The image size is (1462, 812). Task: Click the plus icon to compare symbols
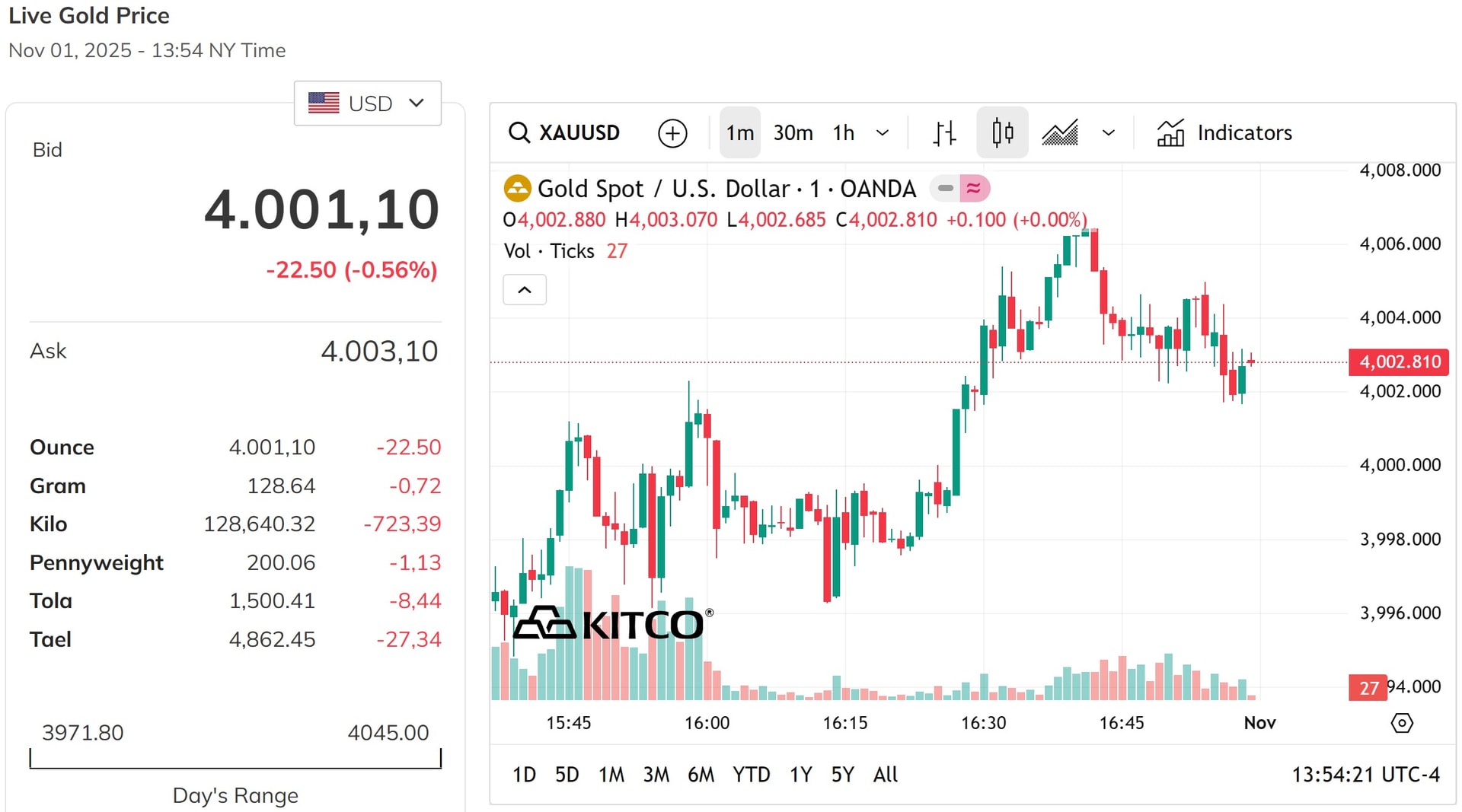coord(672,132)
